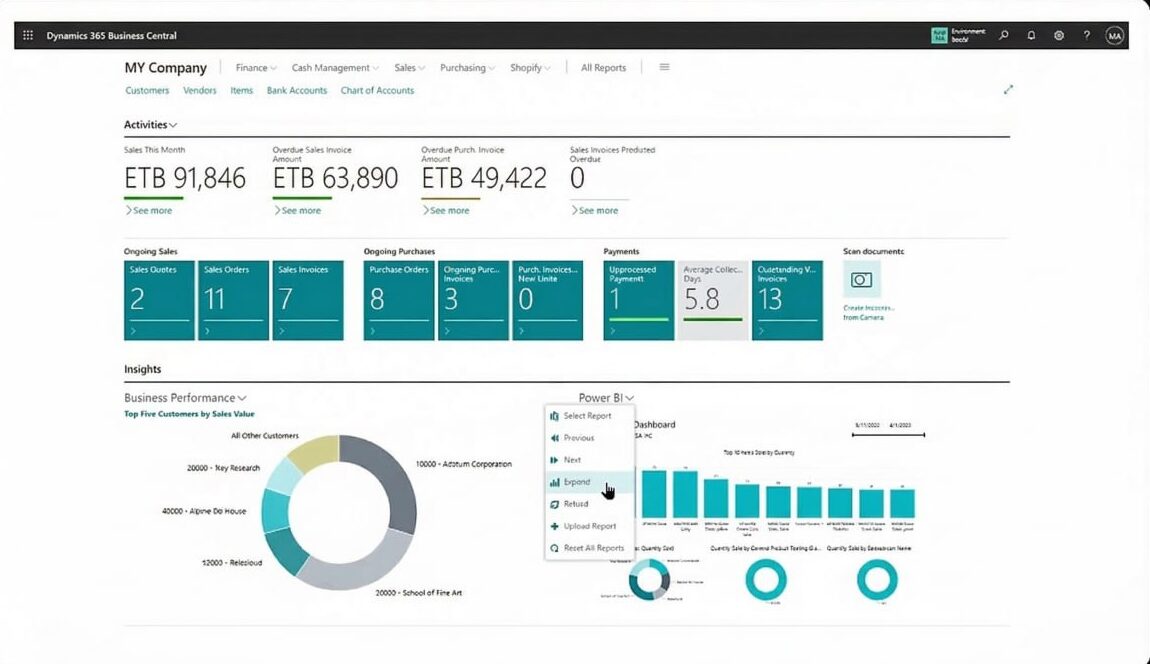Open the hamburger more-menu icon
1150x664 pixels.
(x=664, y=67)
